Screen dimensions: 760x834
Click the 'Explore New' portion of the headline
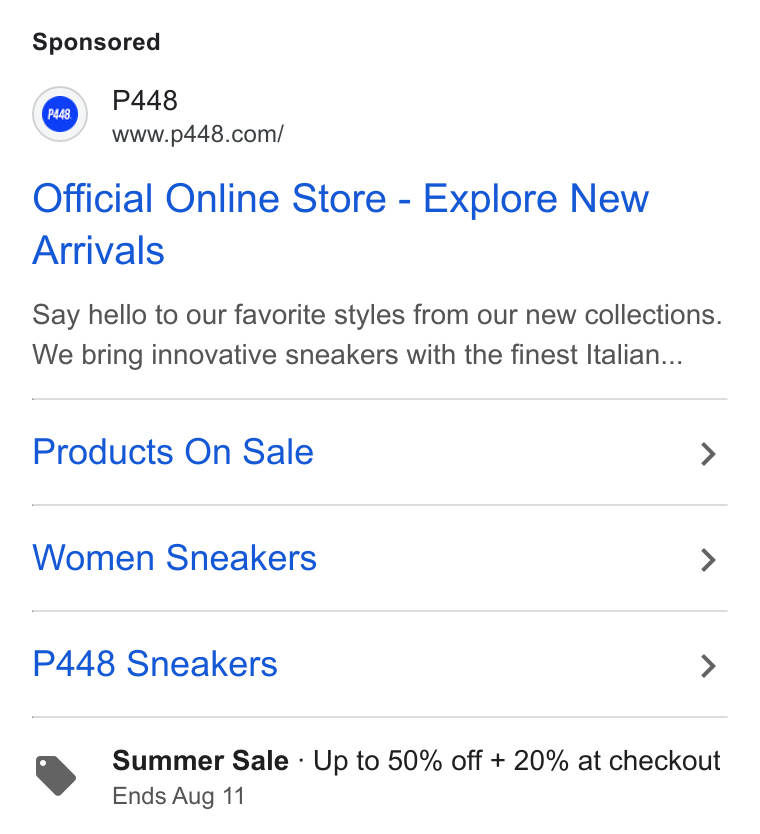(x=536, y=199)
